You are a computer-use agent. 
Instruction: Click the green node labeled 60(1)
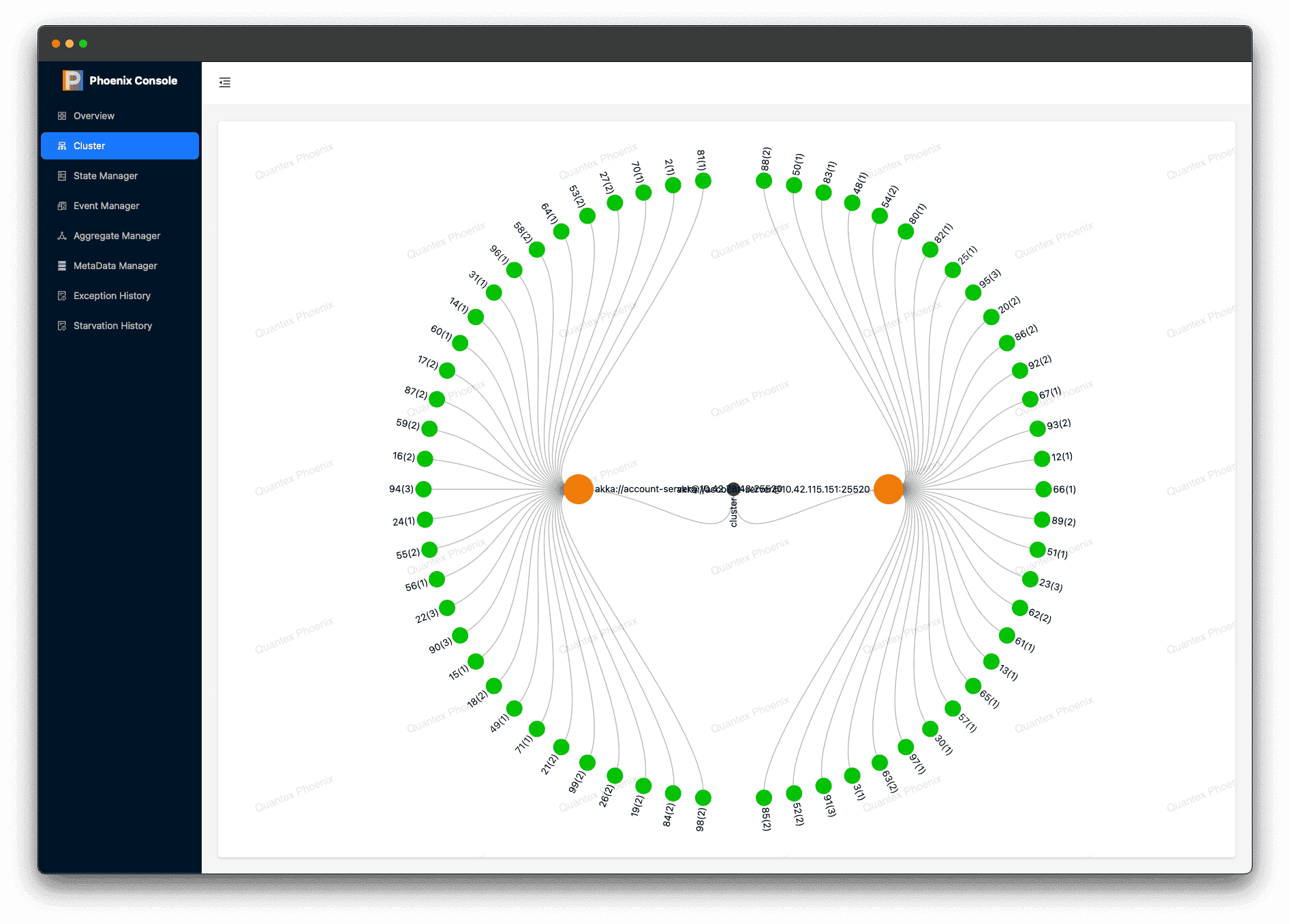click(460, 343)
